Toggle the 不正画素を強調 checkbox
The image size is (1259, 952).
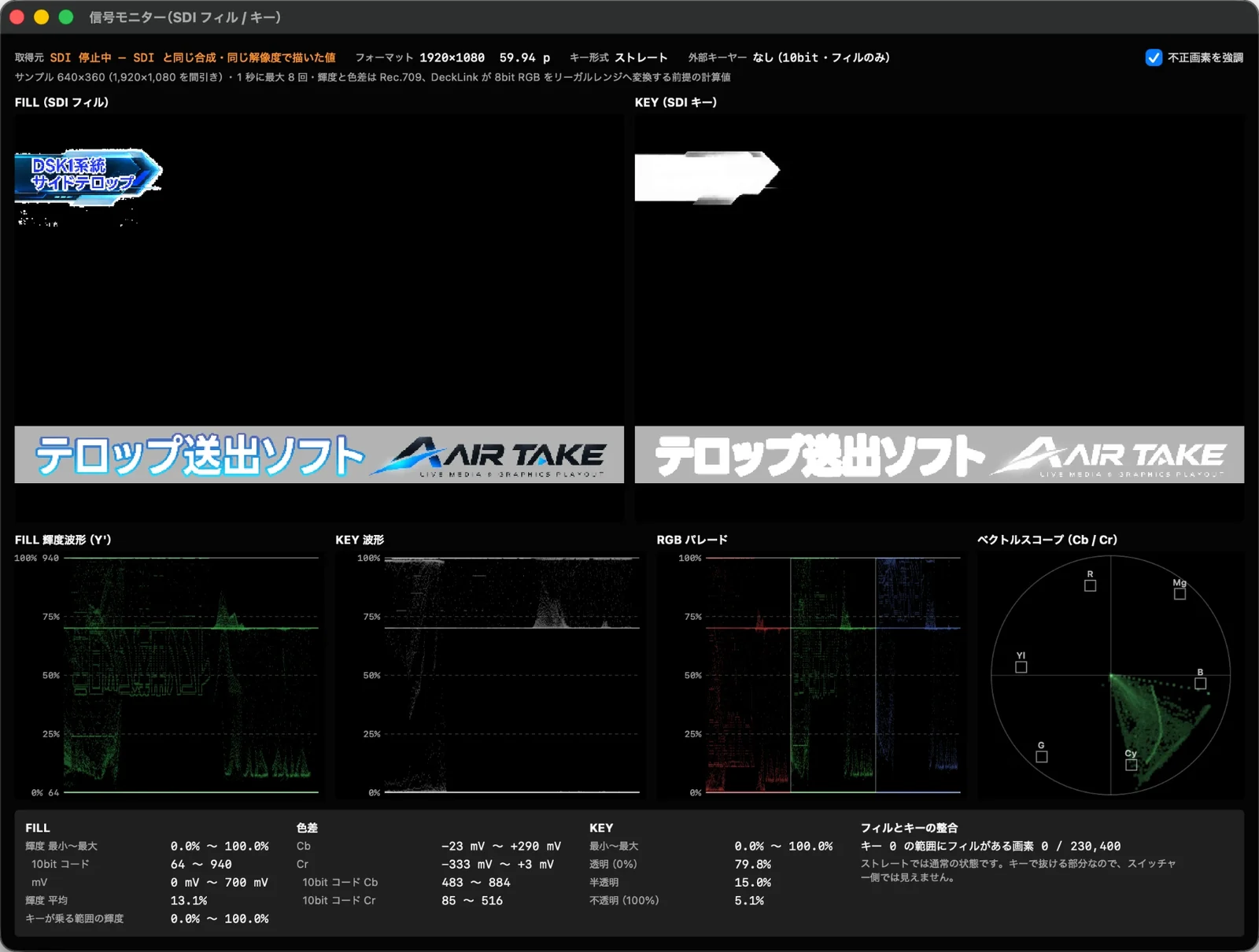tap(1154, 57)
